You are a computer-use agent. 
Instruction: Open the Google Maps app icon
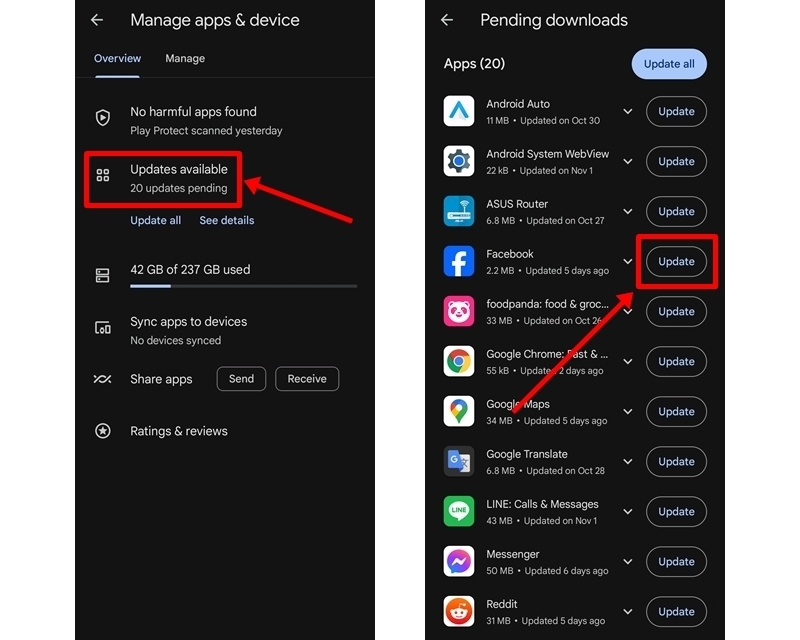pos(459,411)
